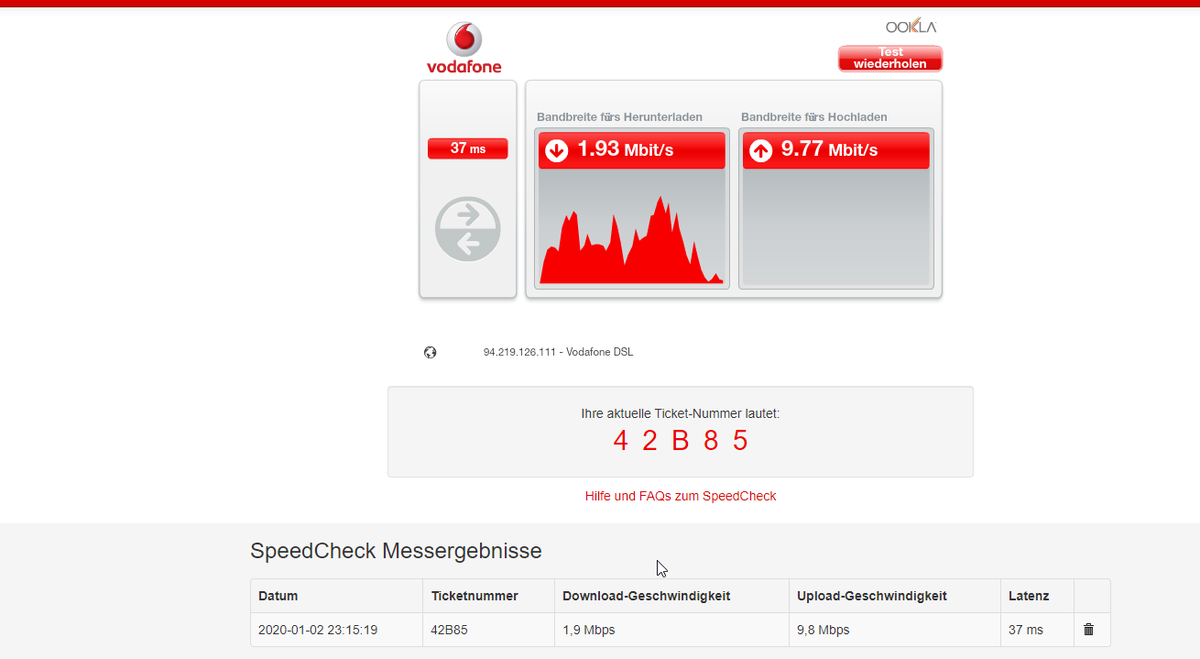
Task: Click the 37 ms latency badge
Action: tap(467, 149)
